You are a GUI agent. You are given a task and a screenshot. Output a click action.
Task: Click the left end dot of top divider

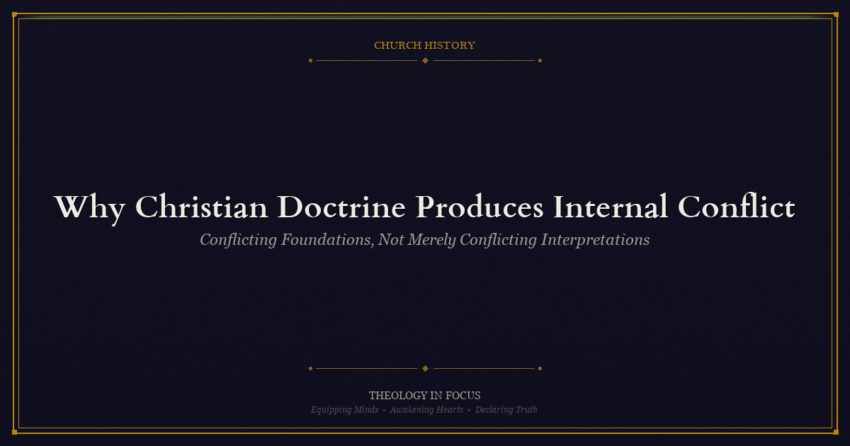click(310, 60)
